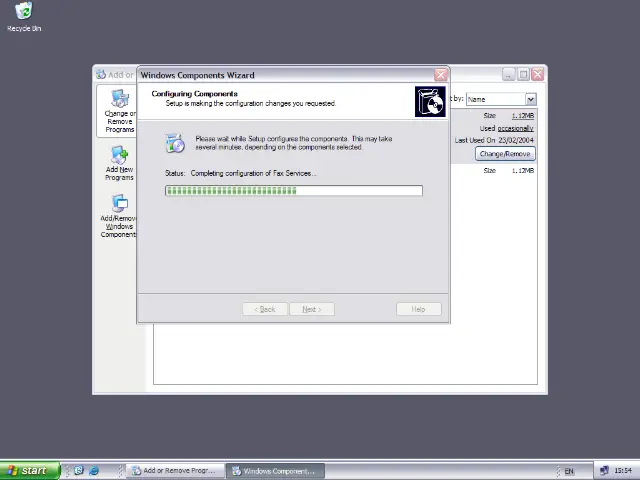Viewport: 640px width, 480px height.
Task: Click the Internet Explorer quick launch icon
Action: pos(94,471)
